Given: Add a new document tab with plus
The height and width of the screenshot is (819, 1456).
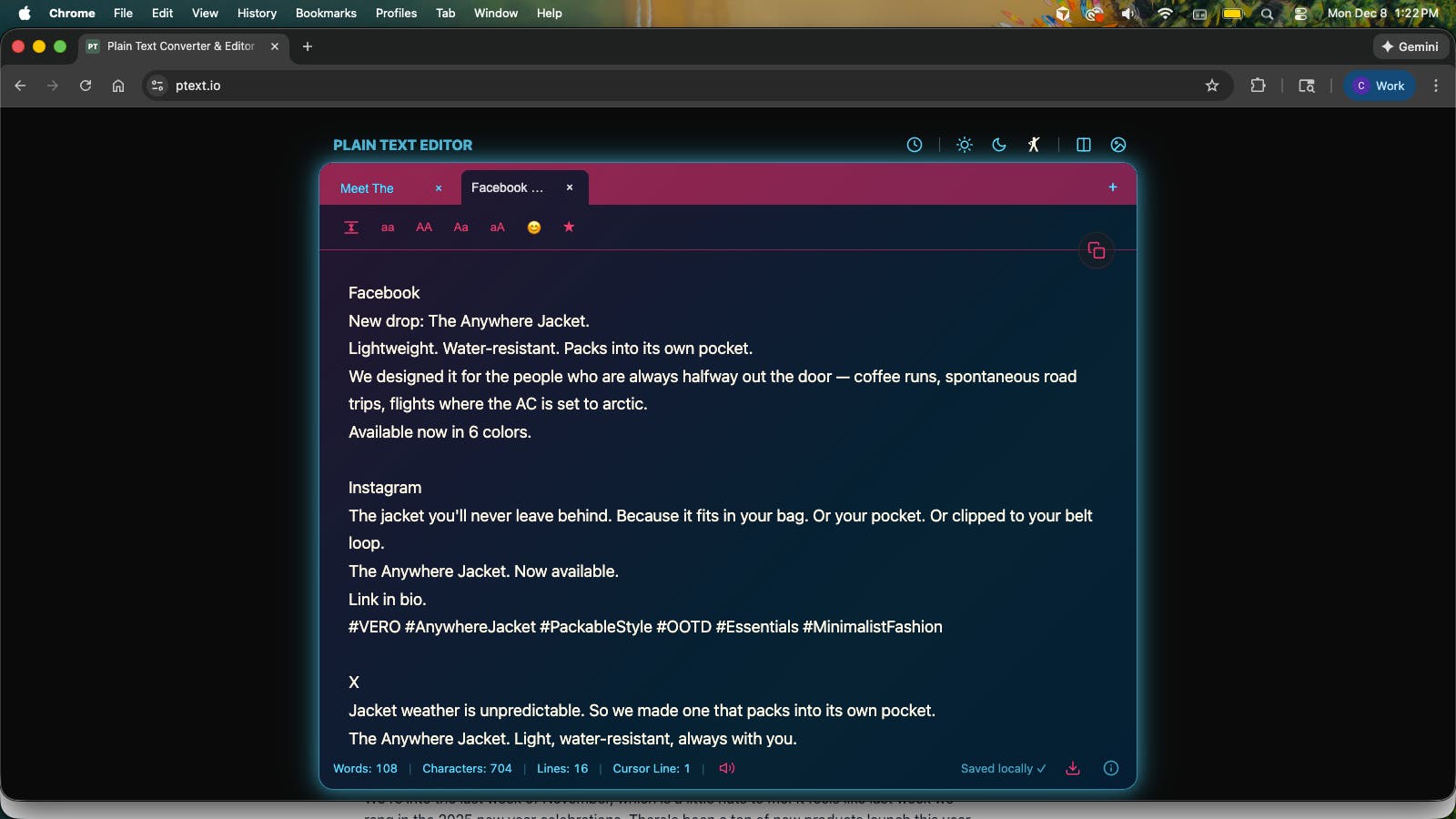Looking at the screenshot, I should click(1112, 187).
